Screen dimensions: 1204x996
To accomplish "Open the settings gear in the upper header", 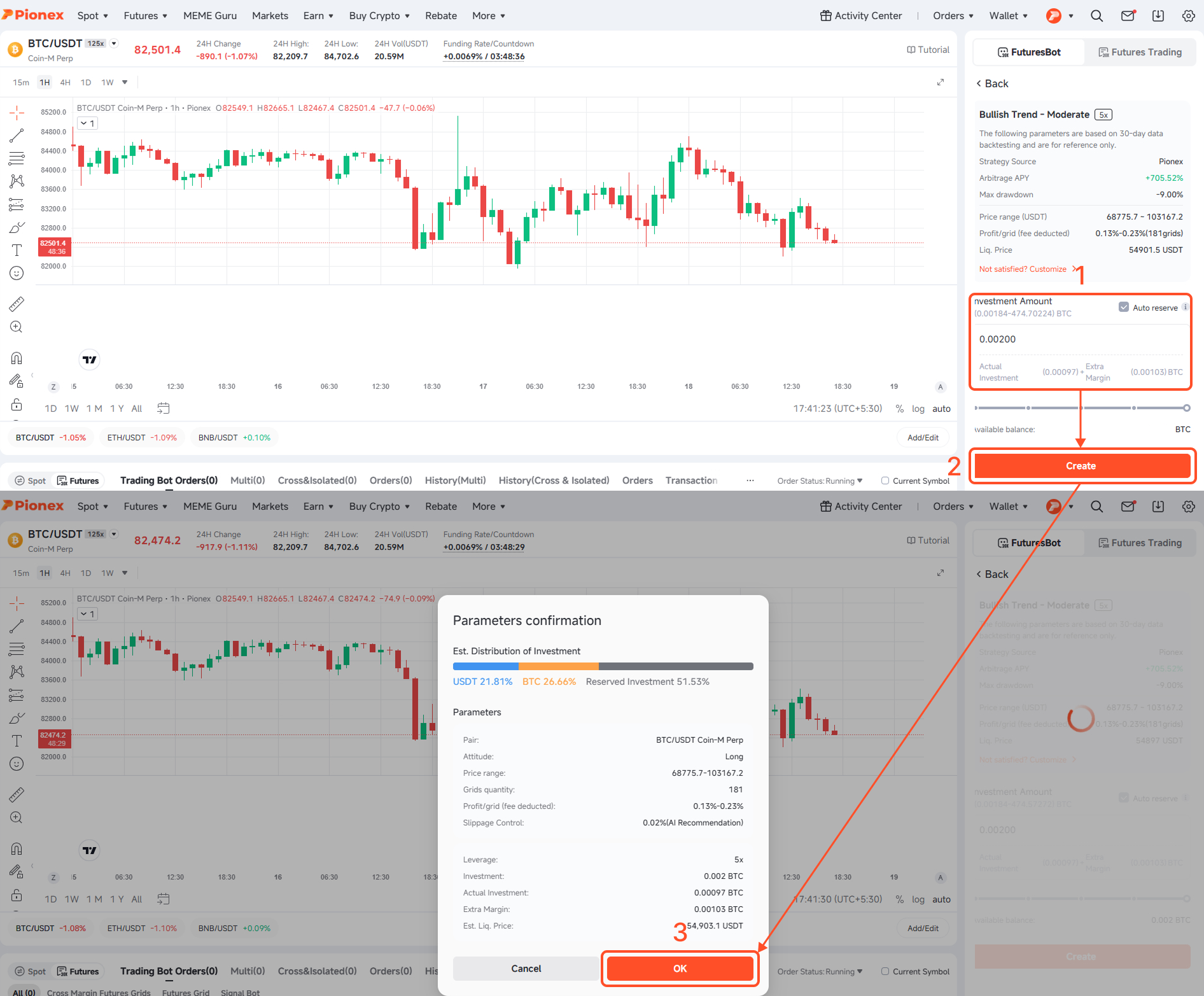I will click(x=1189, y=16).
